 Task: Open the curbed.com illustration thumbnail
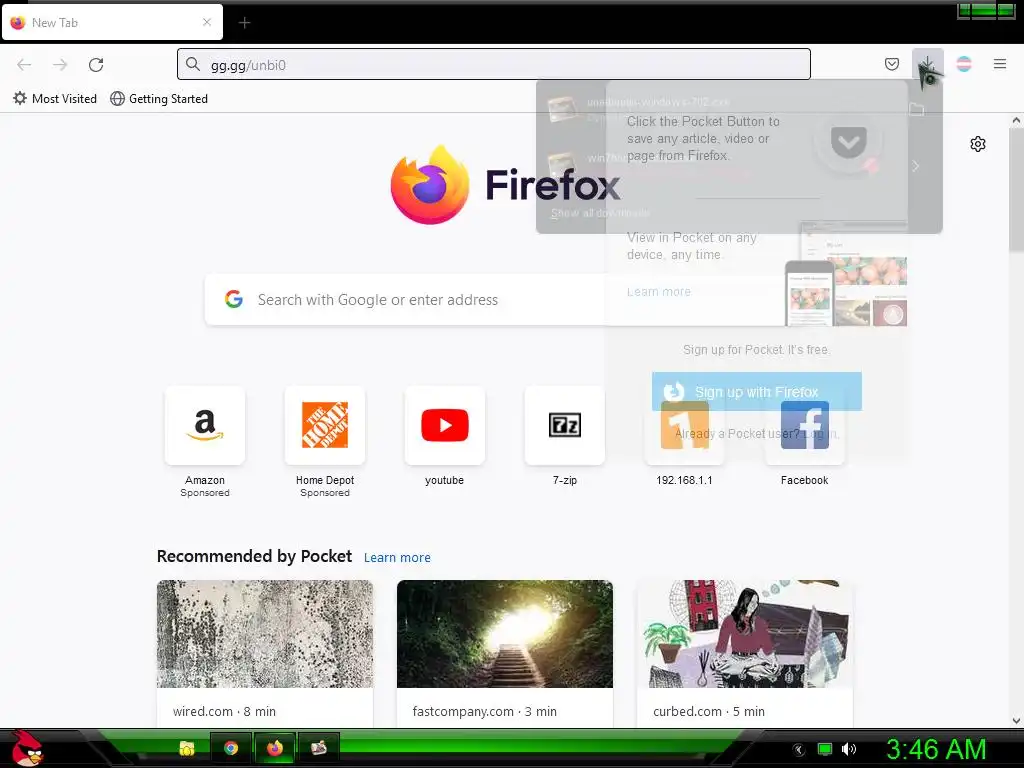745,633
